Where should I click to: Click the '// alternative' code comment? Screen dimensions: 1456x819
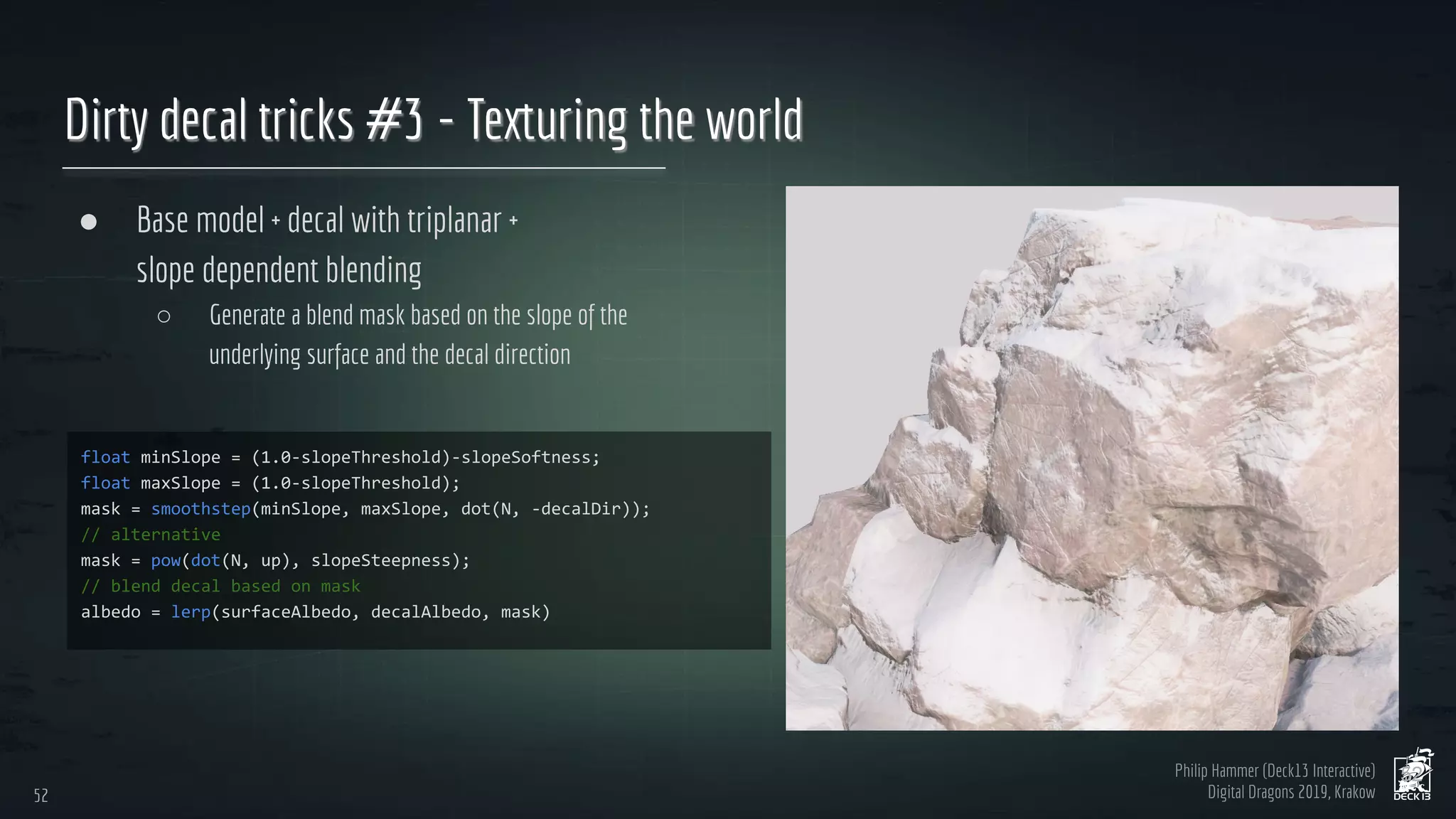point(151,535)
